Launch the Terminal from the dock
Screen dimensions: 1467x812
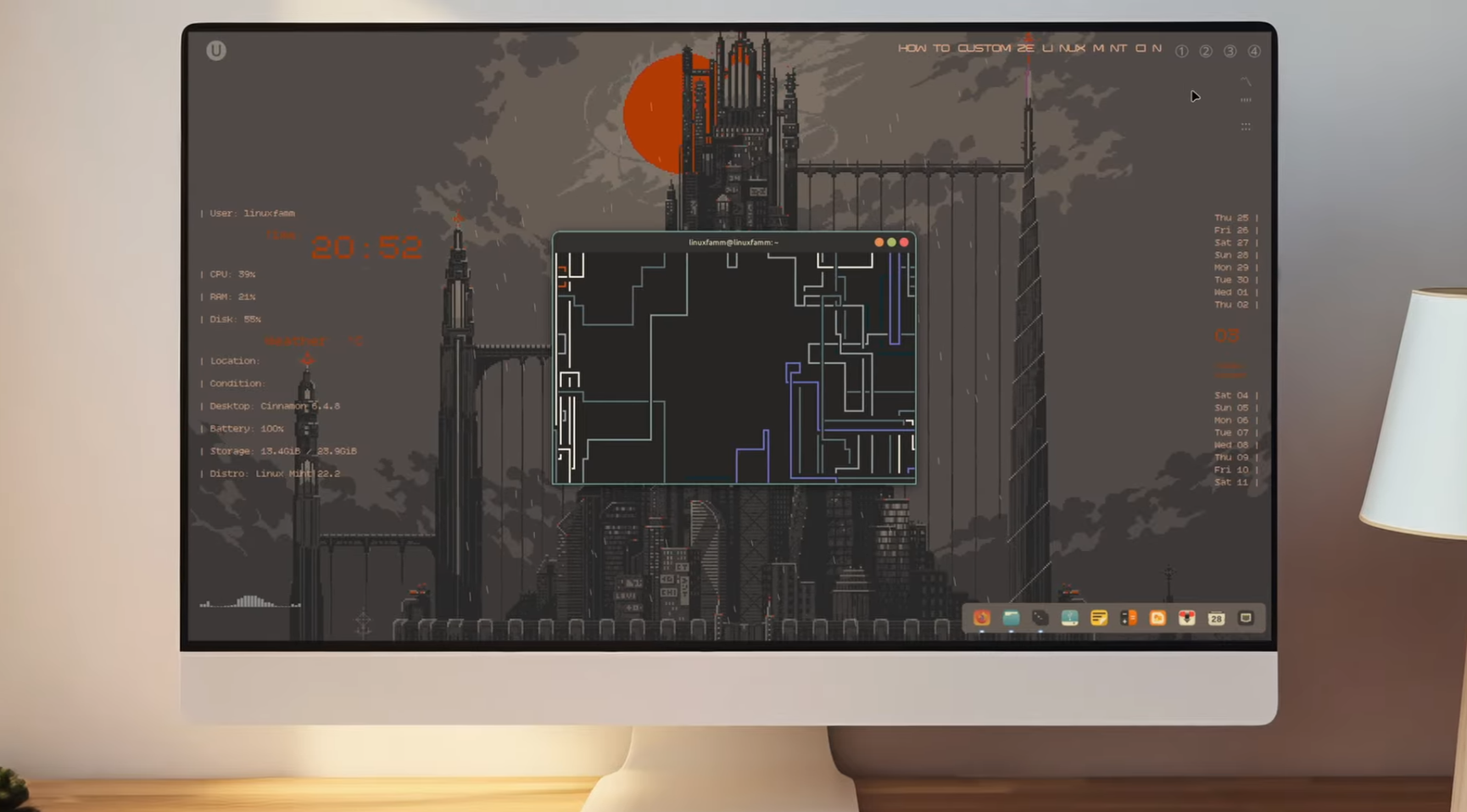(x=1040, y=618)
